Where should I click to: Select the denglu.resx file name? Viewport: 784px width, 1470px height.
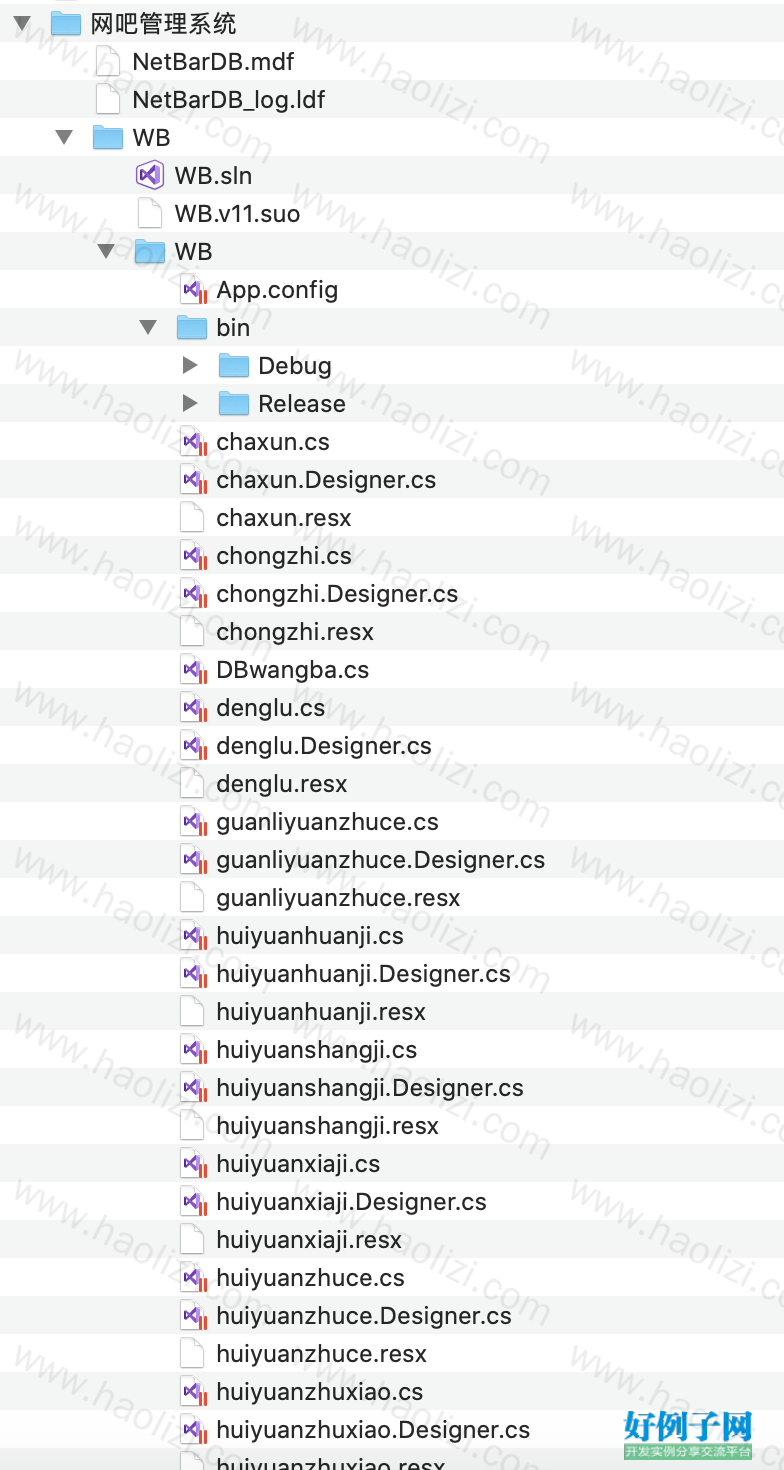[282, 784]
